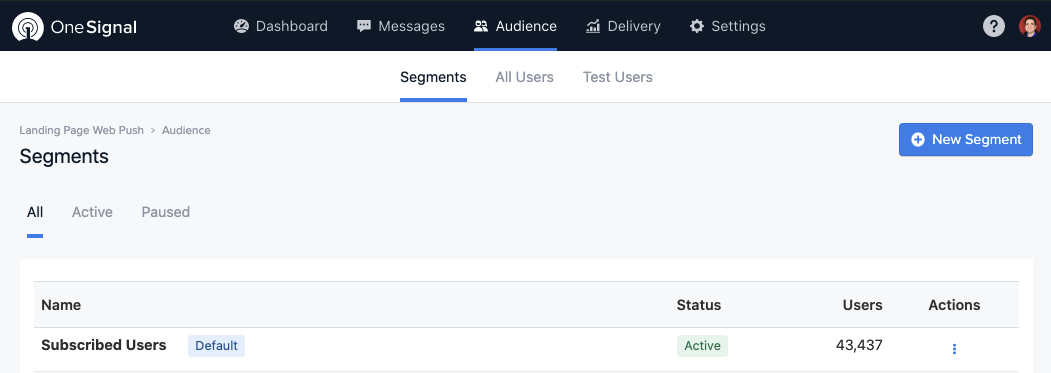Switch to the All Users tab
This screenshot has width=1051, height=373.
click(x=524, y=77)
